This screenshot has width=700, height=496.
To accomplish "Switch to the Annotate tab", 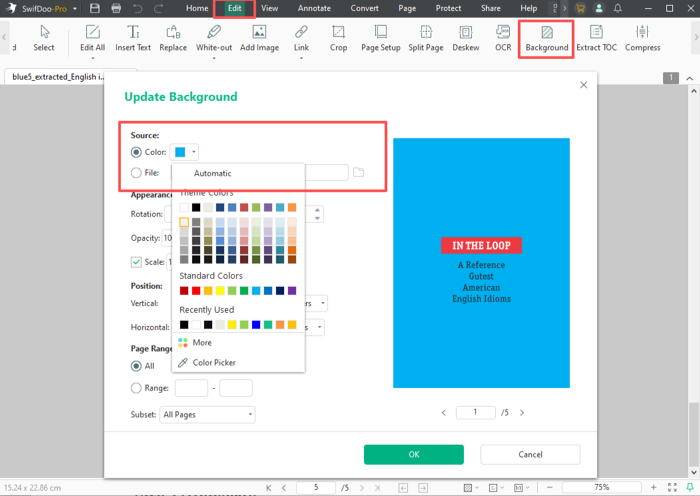I will [314, 8].
